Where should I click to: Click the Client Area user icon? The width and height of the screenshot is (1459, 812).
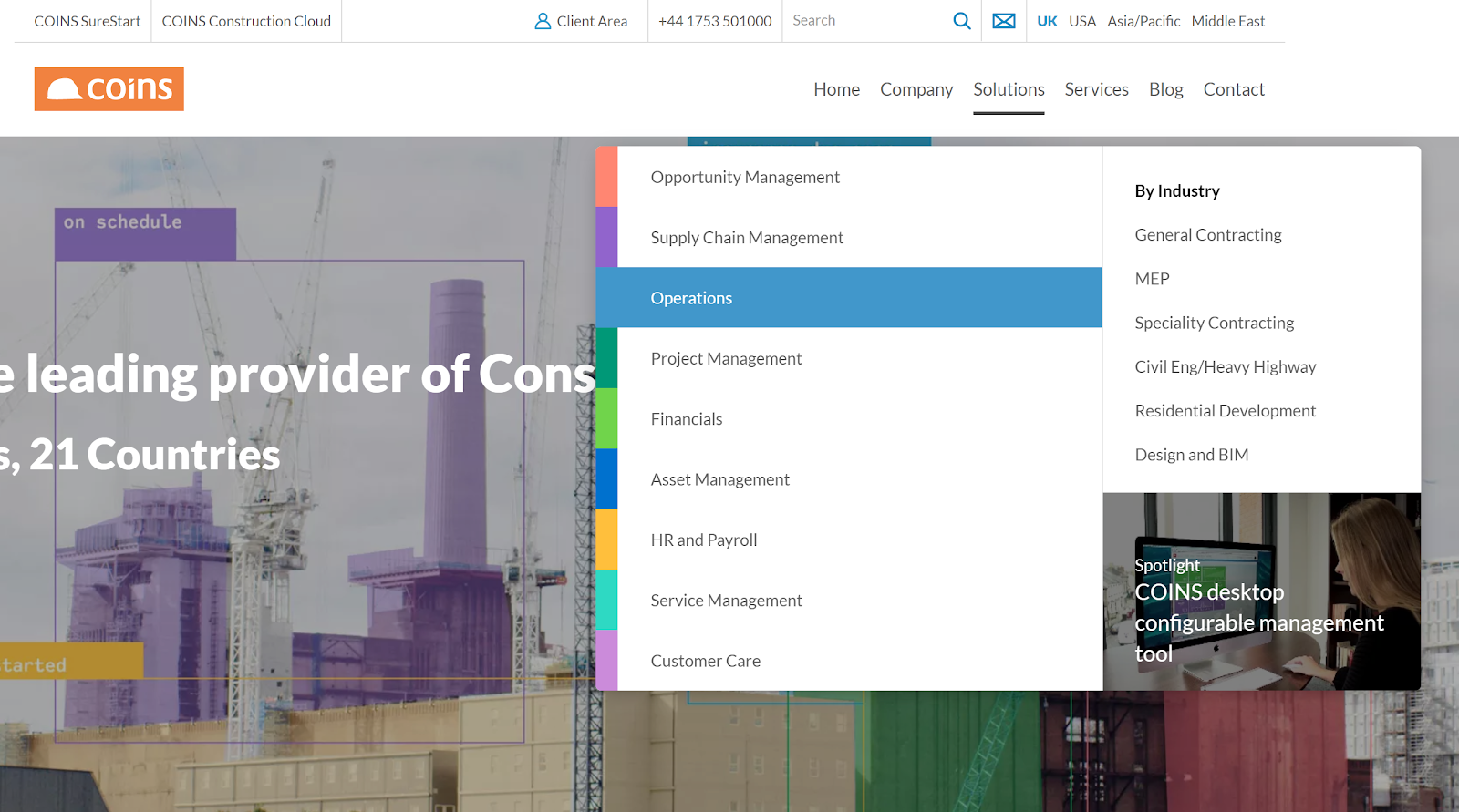[x=543, y=21]
